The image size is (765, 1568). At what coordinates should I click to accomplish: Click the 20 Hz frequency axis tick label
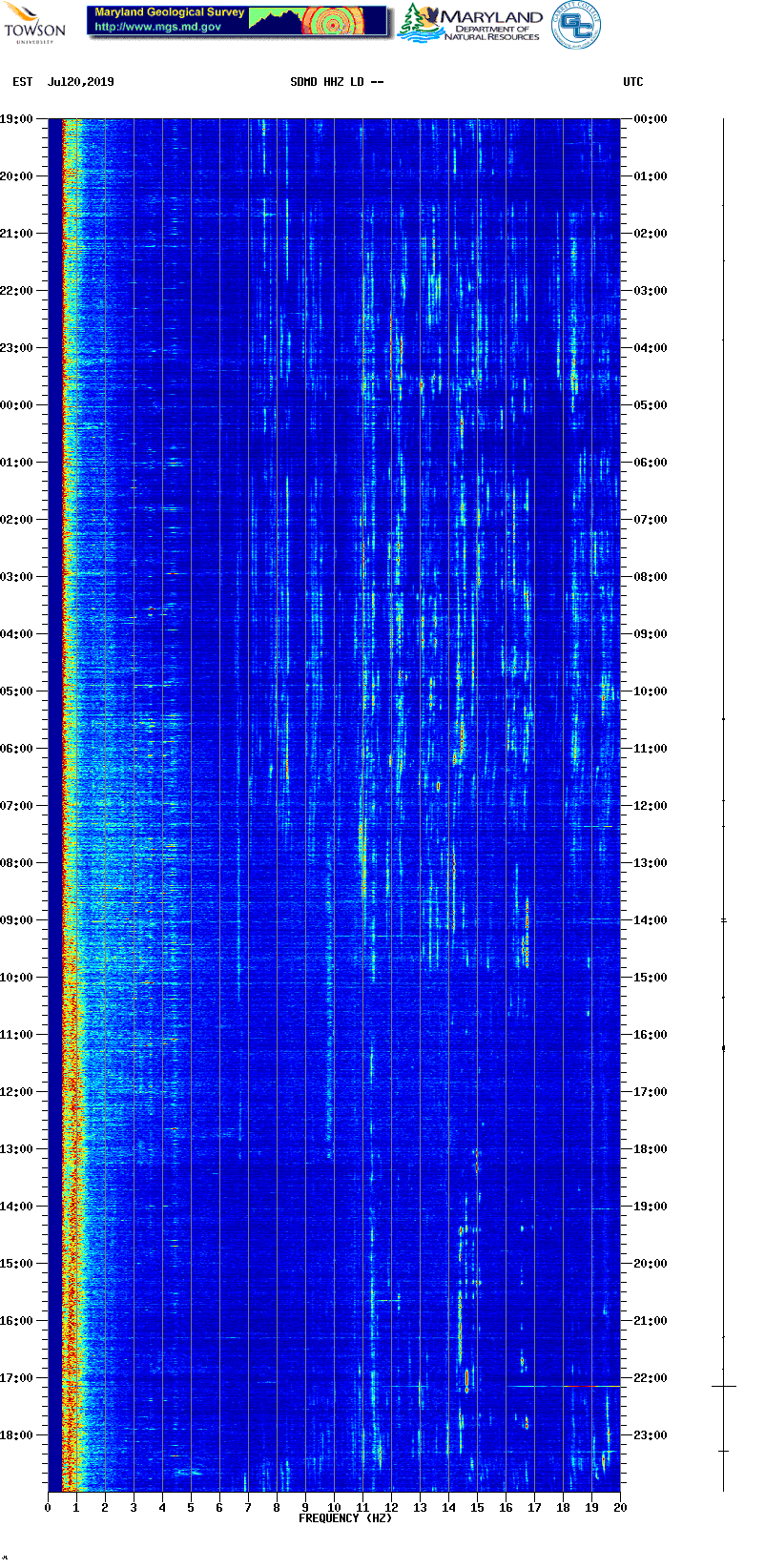(x=620, y=1508)
